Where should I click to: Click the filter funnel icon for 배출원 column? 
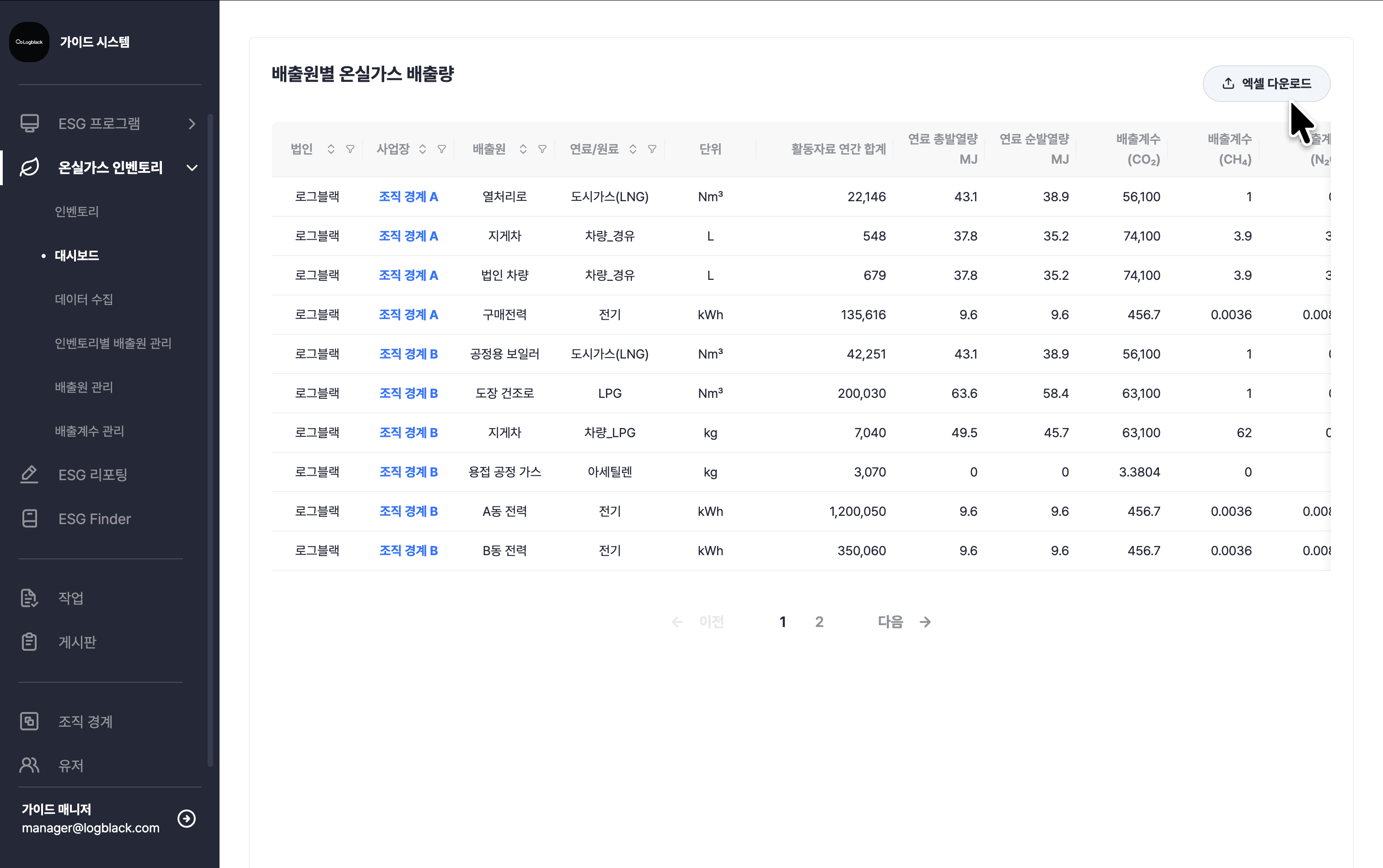click(x=542, y=149)
